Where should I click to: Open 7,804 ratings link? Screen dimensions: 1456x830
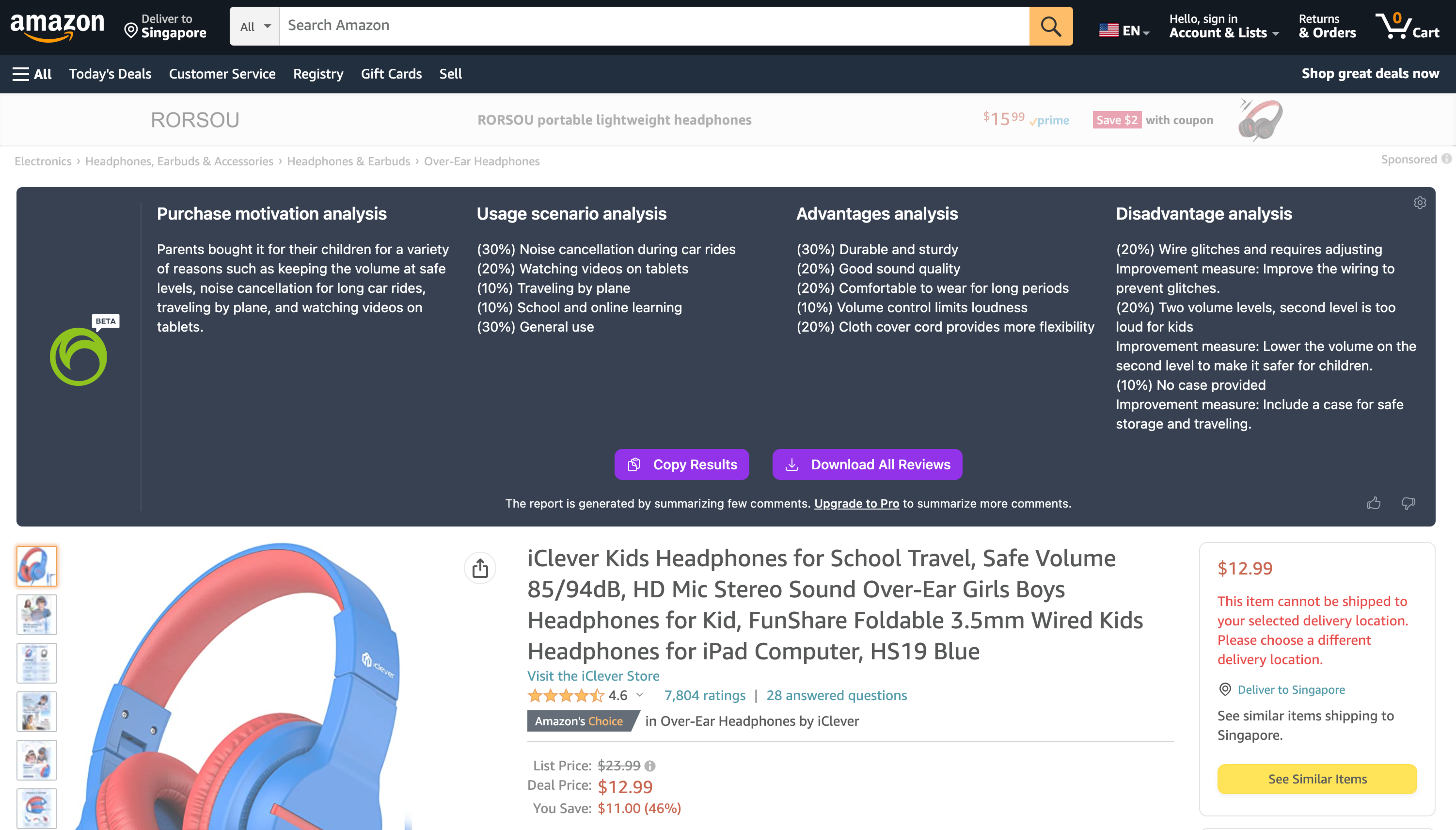click(705, 696)
